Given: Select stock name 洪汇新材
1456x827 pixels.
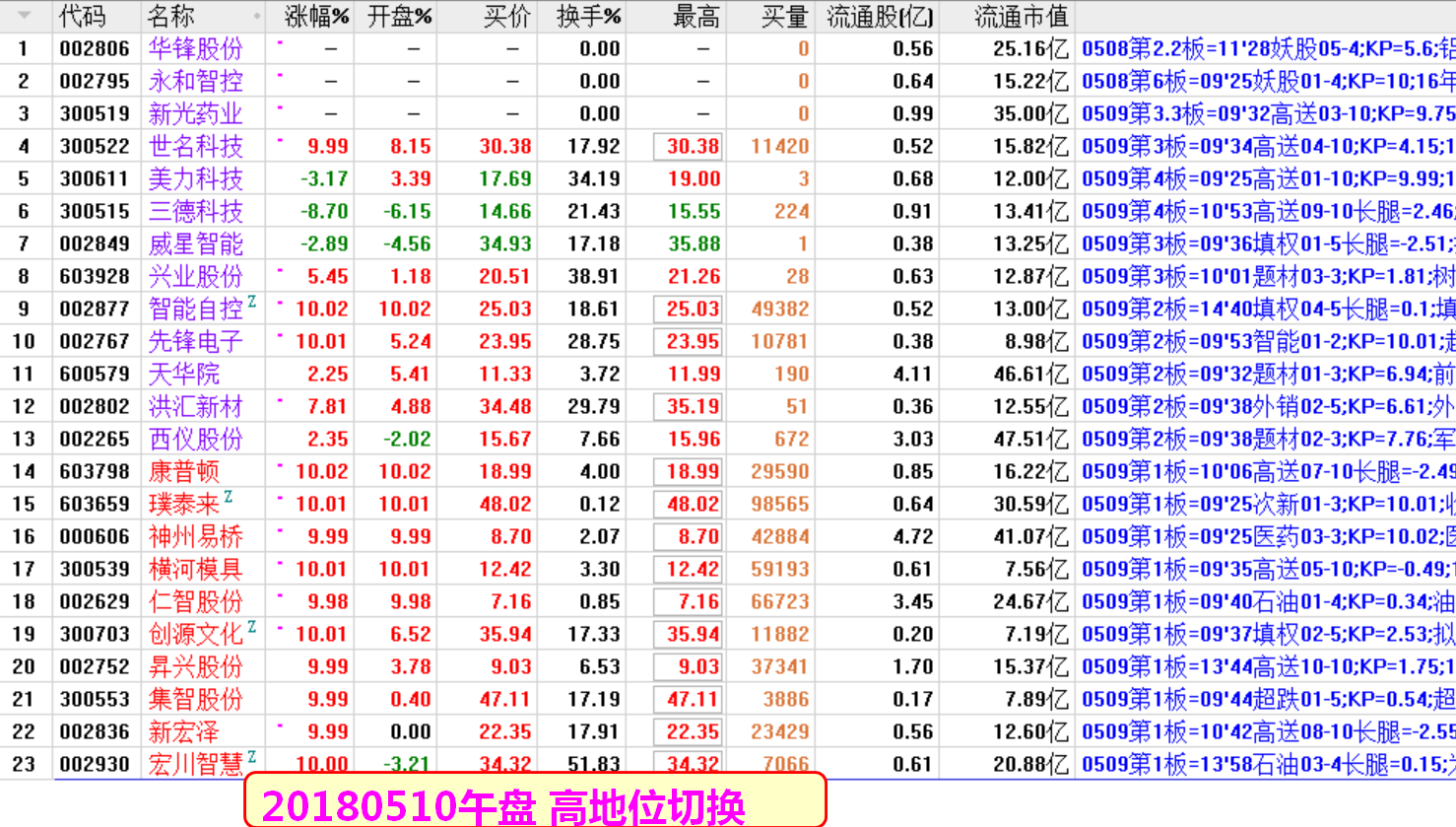Looking at the screenshot, I should click(x=195, y=406).
